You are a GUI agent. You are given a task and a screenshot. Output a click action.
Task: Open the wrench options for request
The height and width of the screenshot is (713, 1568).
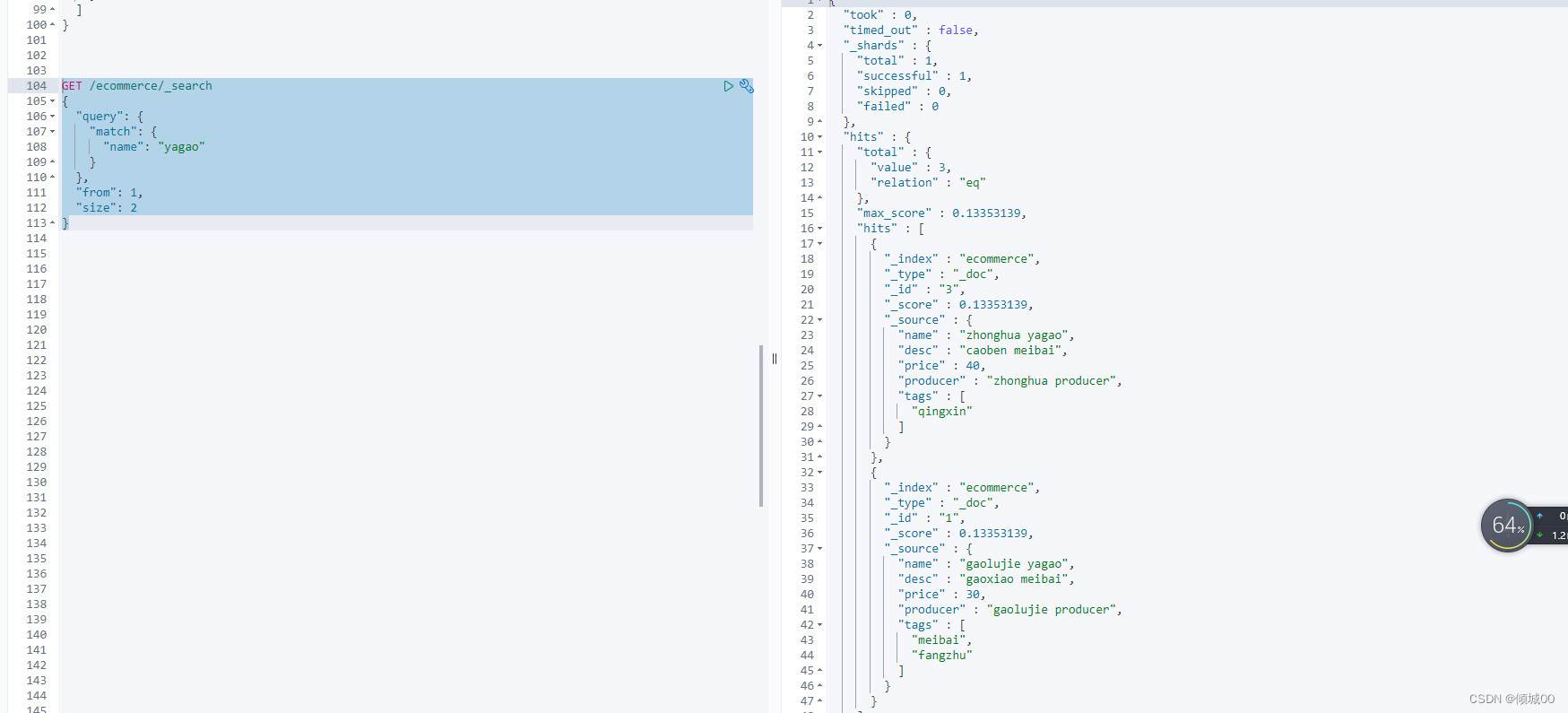(746, 86)
